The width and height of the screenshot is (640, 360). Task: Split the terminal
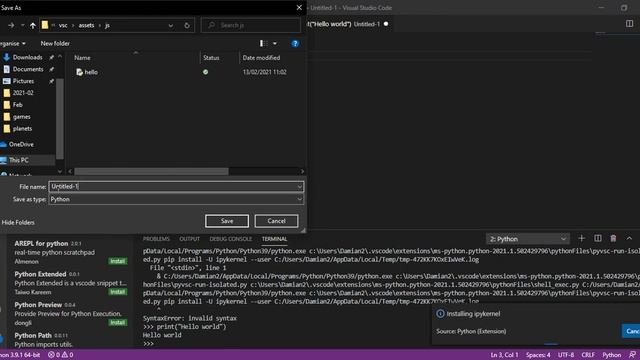coord(598,238)
